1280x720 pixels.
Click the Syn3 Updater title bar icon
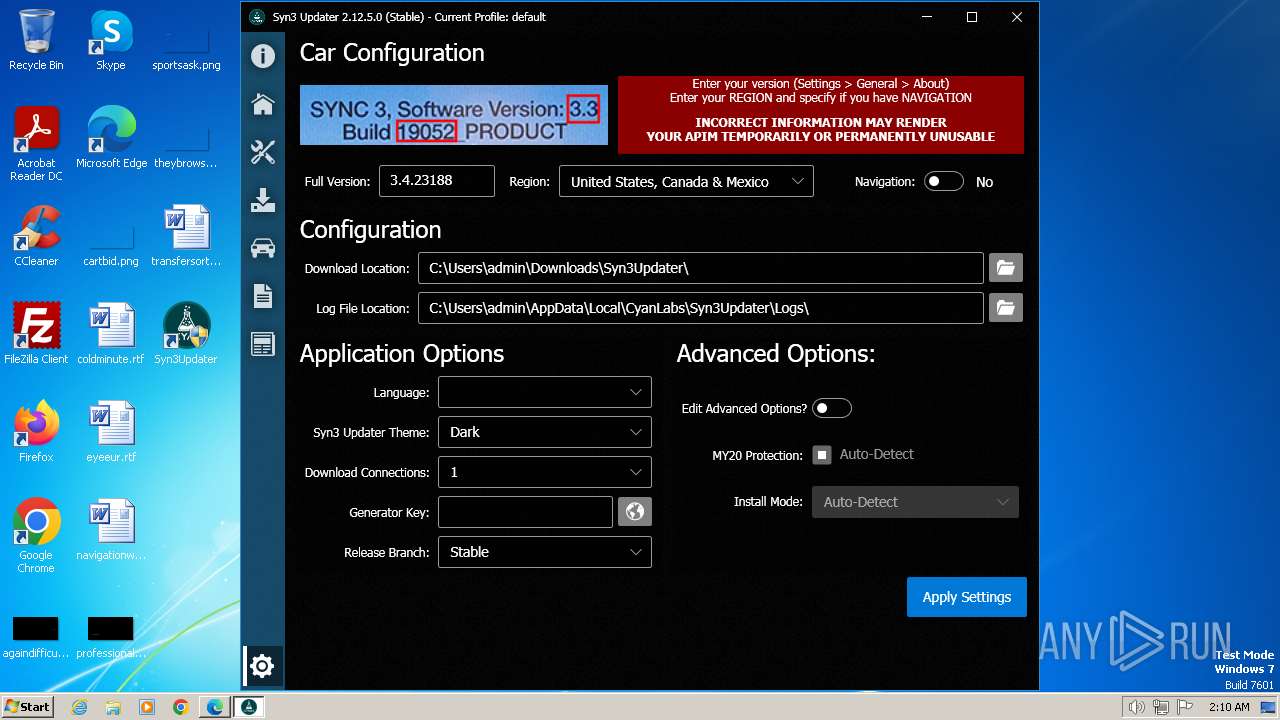[x=257, y=17]
